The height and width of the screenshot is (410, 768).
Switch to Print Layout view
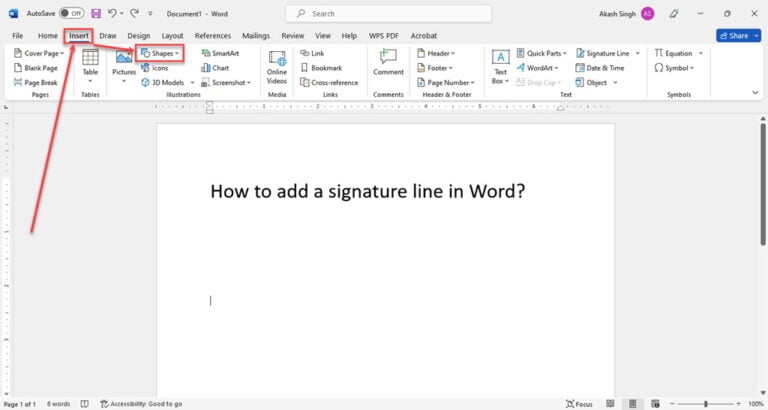(x=632, y=404)
